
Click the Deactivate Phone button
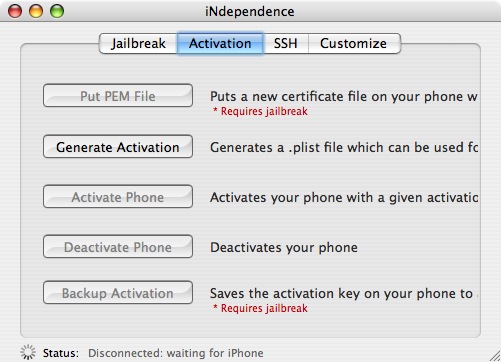pyautogui.click(x=118, y=247)
